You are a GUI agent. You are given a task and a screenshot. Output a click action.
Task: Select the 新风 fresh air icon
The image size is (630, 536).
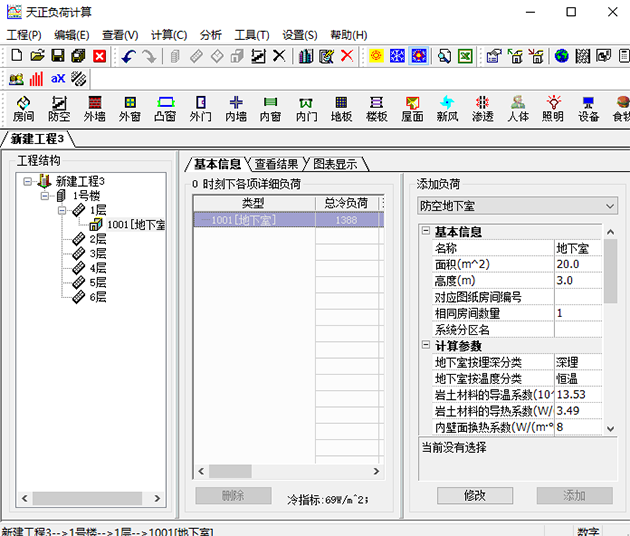coord(447,108)
